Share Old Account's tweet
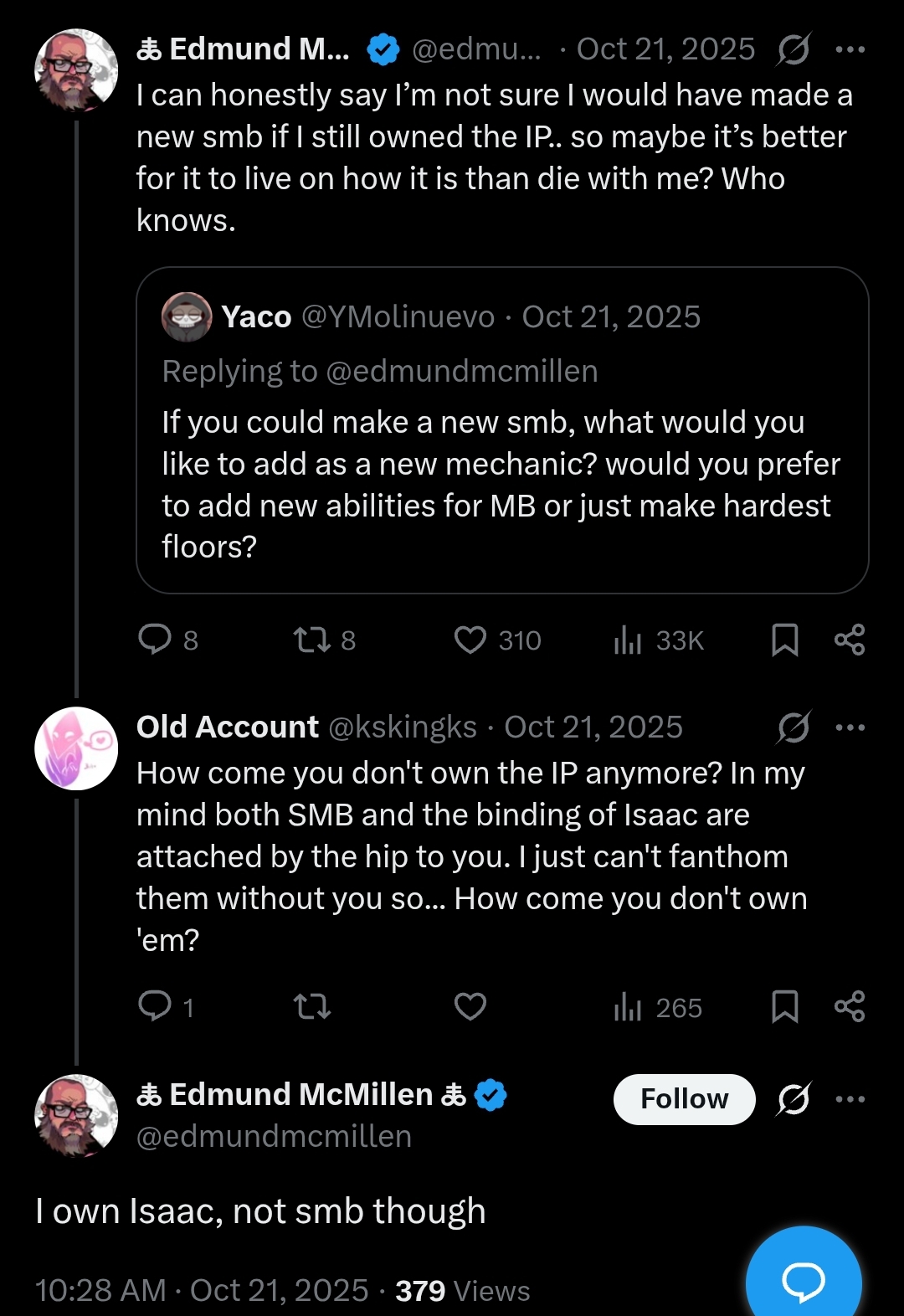 click(x=850, y=1006)
